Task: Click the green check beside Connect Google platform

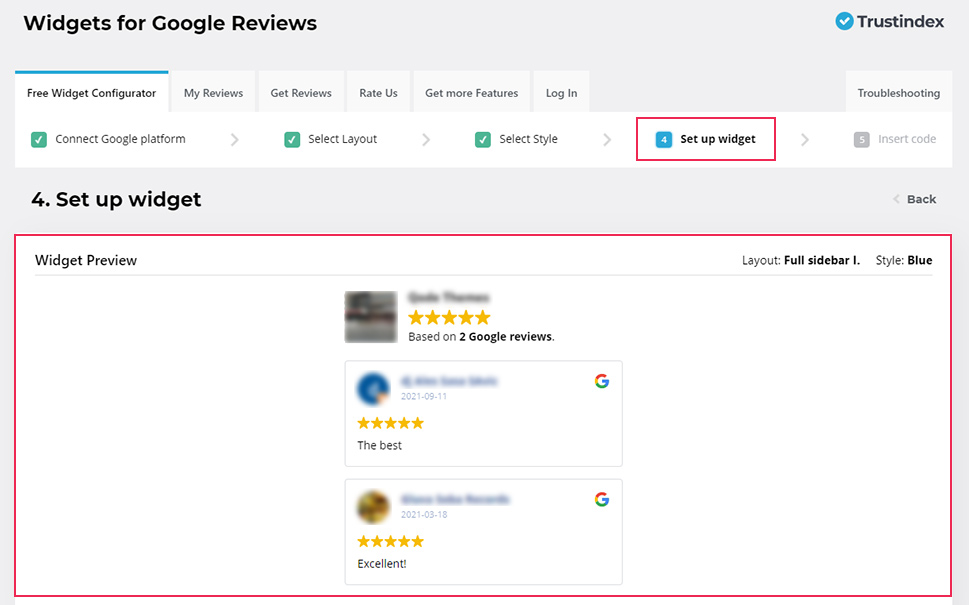Action: (x=39, y=140)
